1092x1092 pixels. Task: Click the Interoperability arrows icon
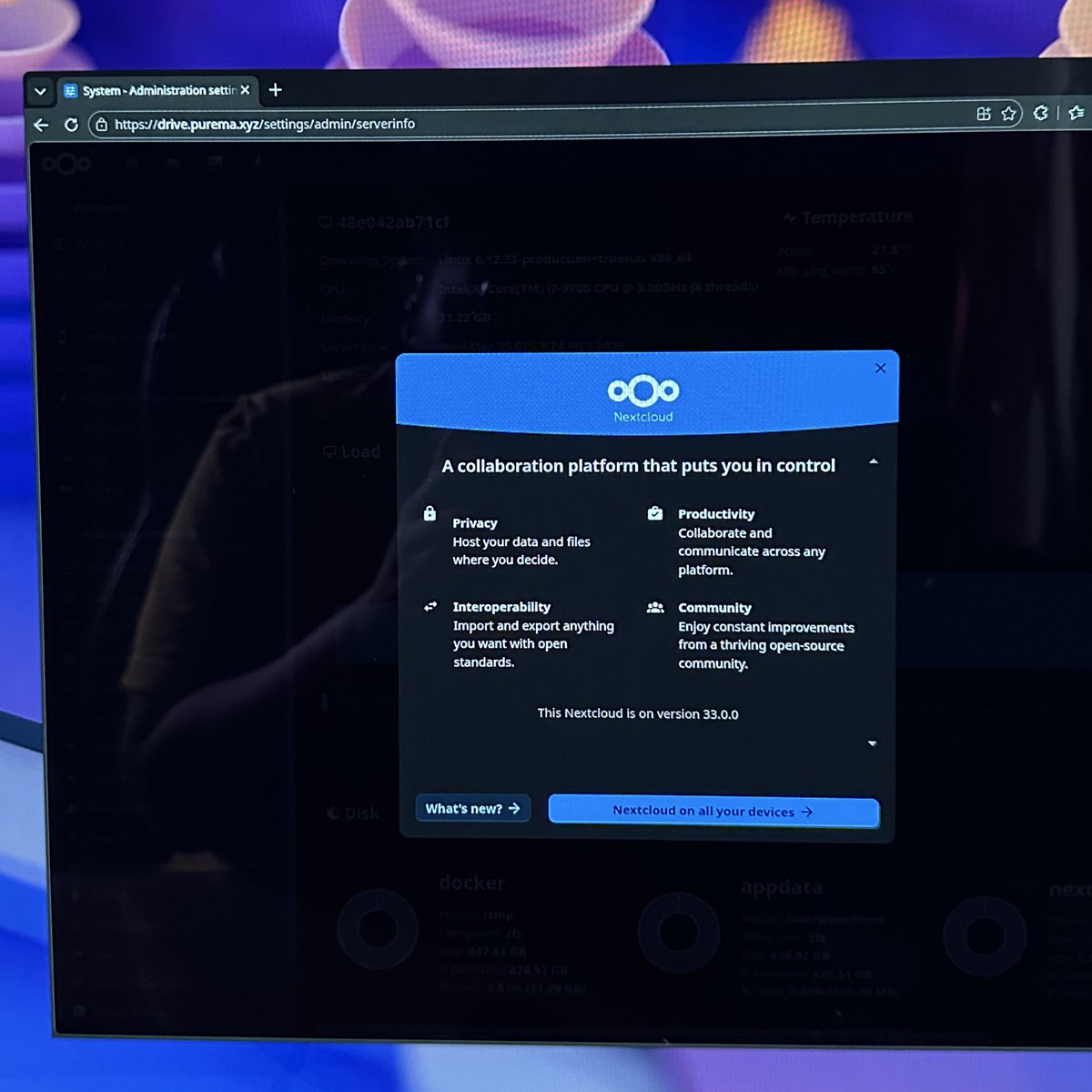click(430, 606)
